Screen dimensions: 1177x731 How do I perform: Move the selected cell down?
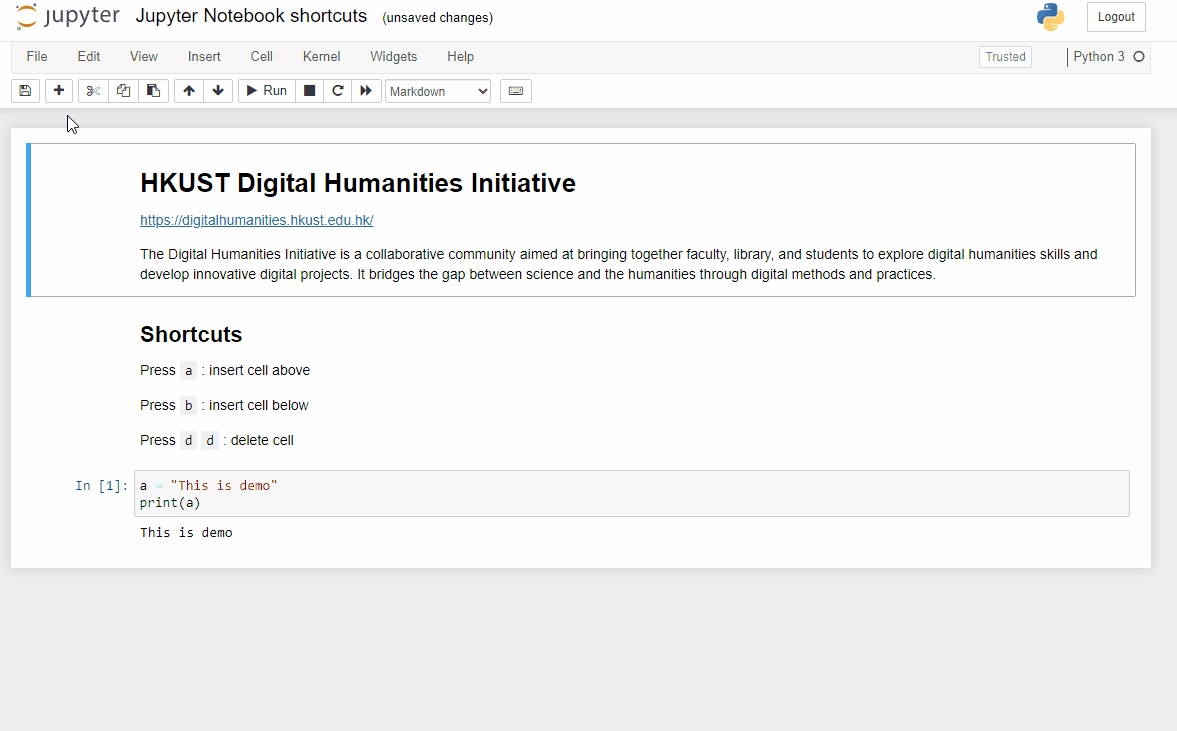tap(217, 91)
